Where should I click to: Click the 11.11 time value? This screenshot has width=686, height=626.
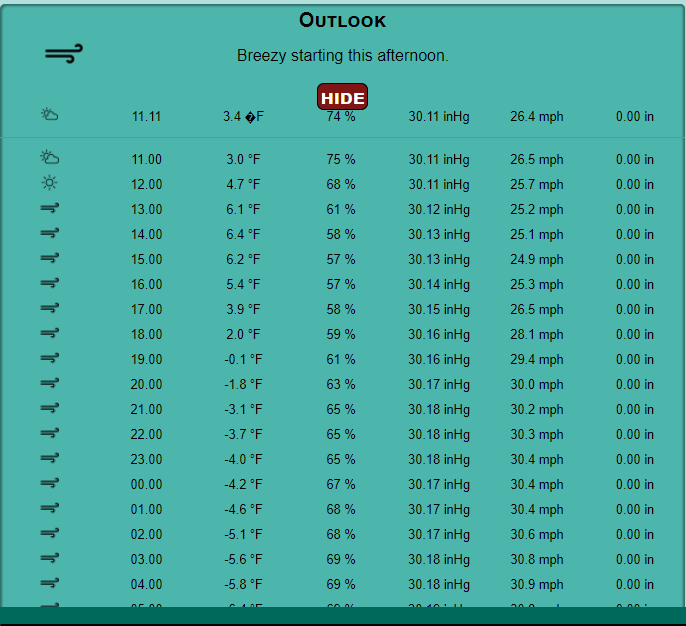147,116
